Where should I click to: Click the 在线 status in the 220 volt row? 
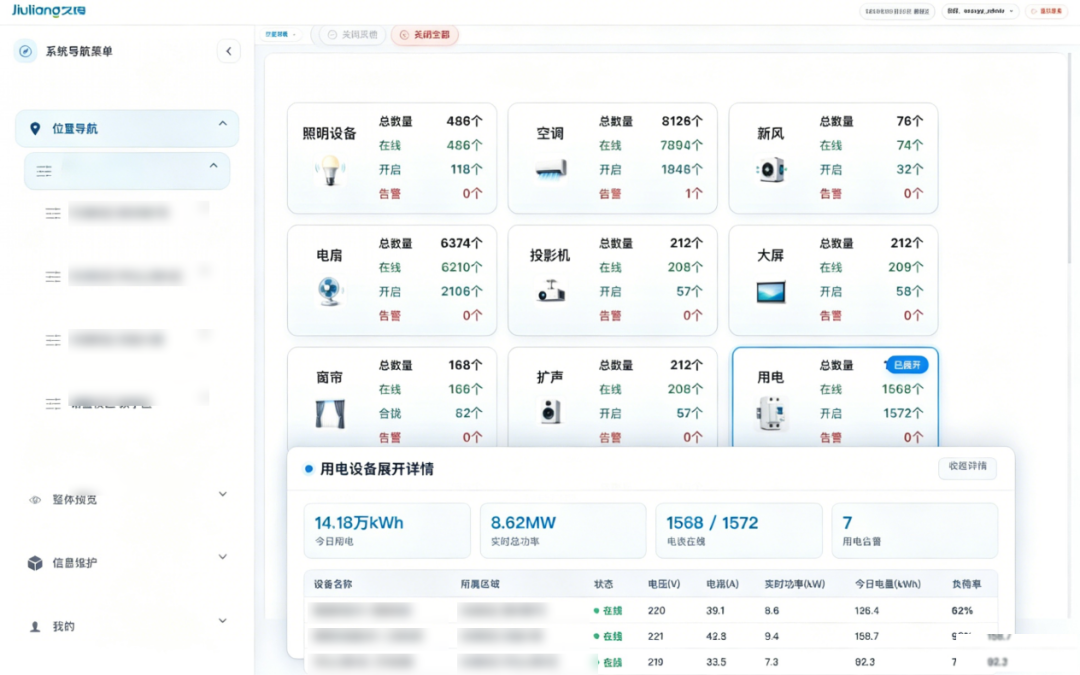(608, 610)
